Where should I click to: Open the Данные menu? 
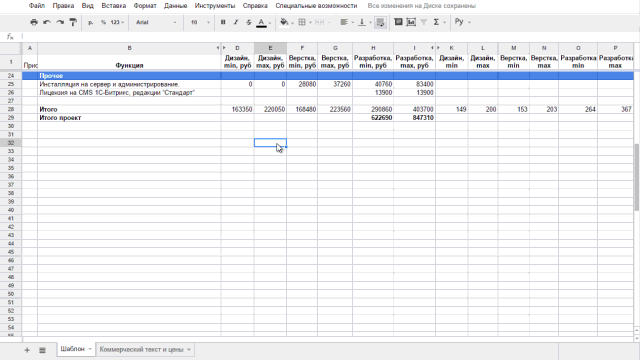(176, 6)
